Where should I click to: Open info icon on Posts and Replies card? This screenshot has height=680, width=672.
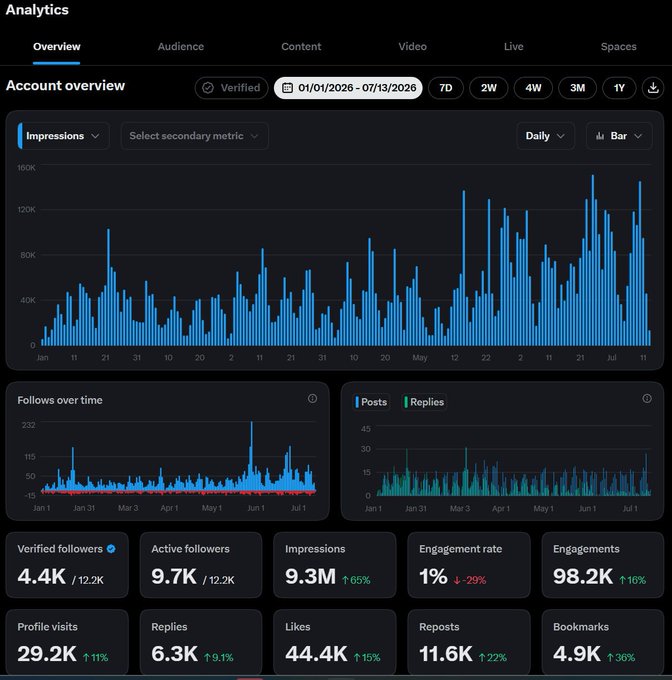pyautogui.click(x=647, y=399)
